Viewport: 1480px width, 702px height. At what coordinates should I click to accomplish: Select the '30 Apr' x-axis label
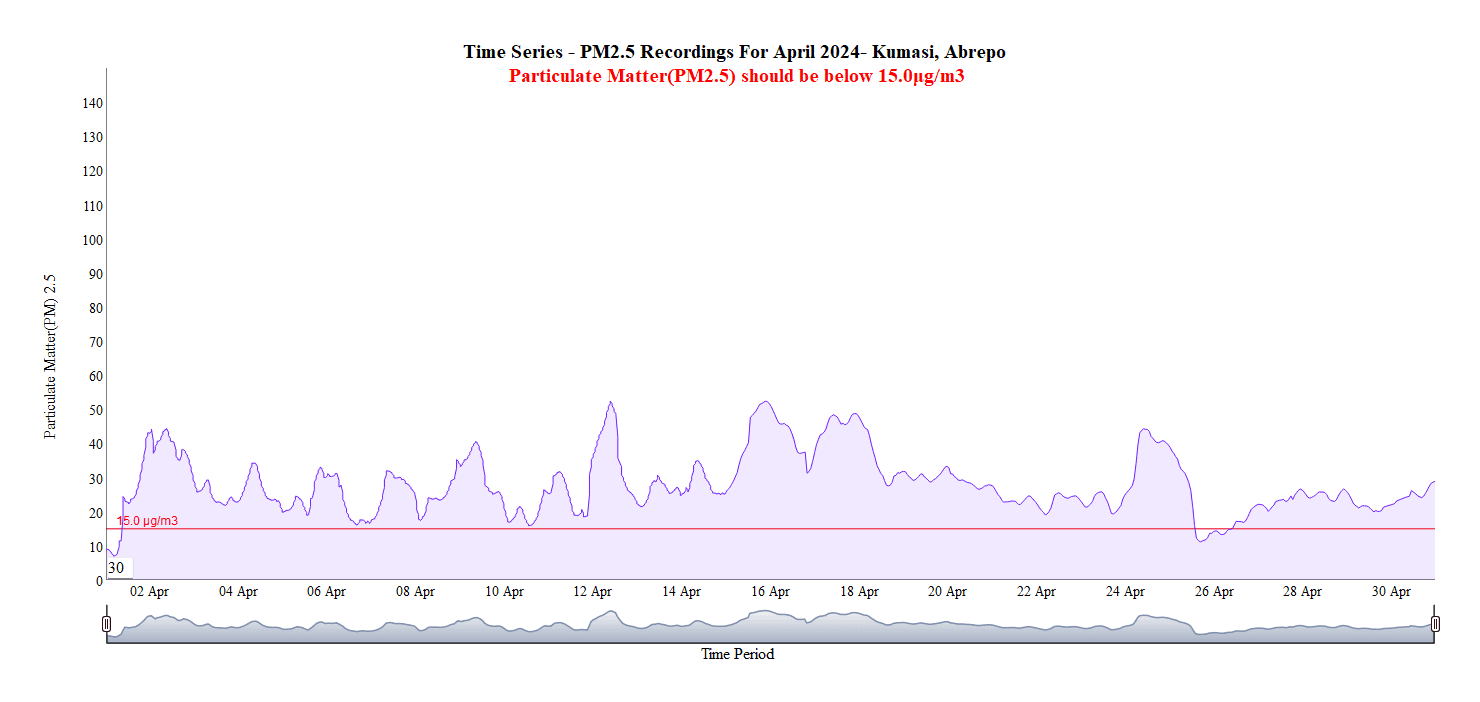click(1391, 592)
